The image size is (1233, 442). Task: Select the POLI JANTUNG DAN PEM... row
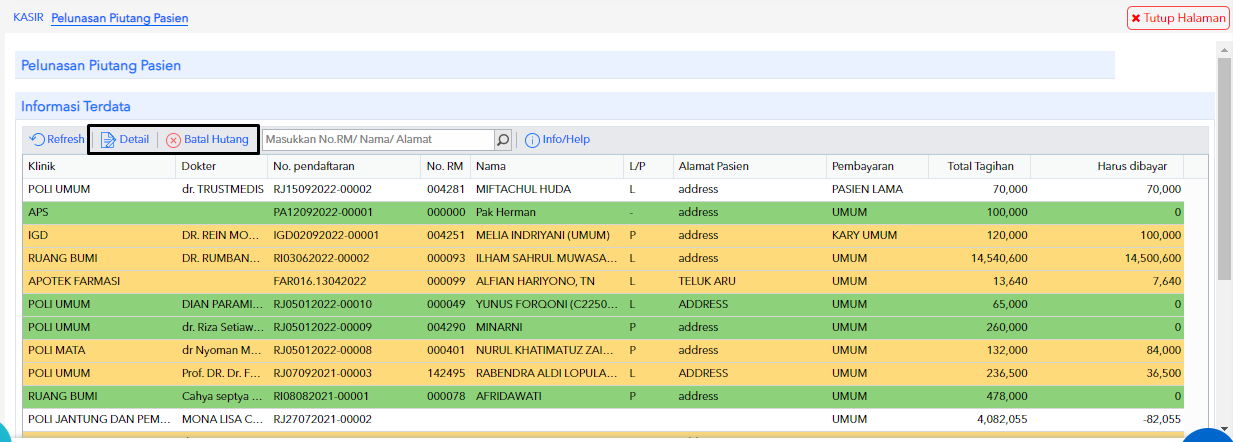coord(603,419)
